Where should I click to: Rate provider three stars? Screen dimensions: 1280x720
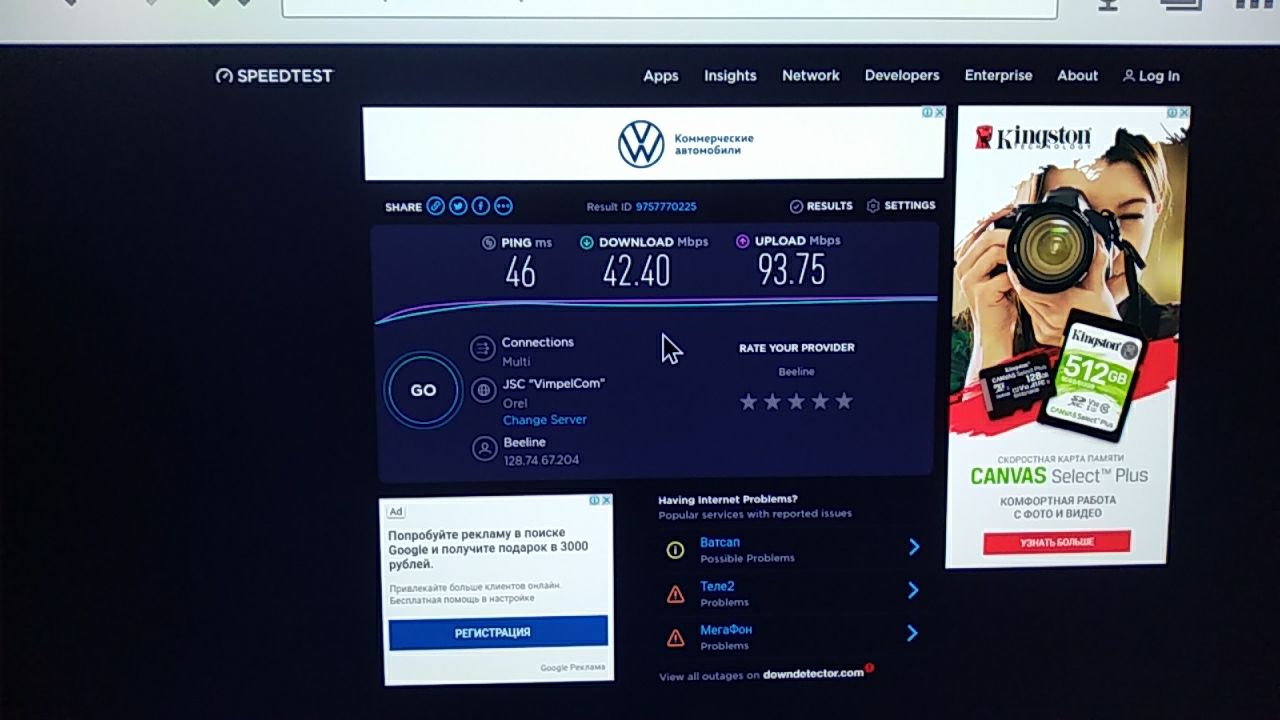click(x=796, y=402)
